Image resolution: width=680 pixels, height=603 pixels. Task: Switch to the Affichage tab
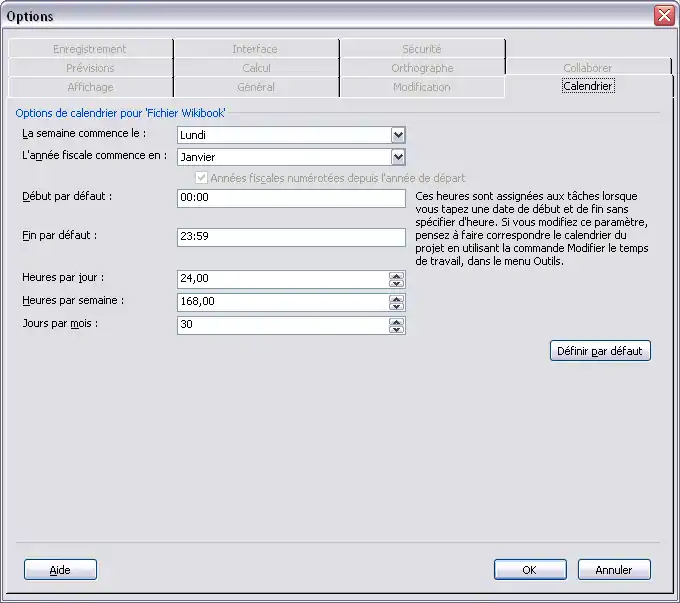coord(90,88)
